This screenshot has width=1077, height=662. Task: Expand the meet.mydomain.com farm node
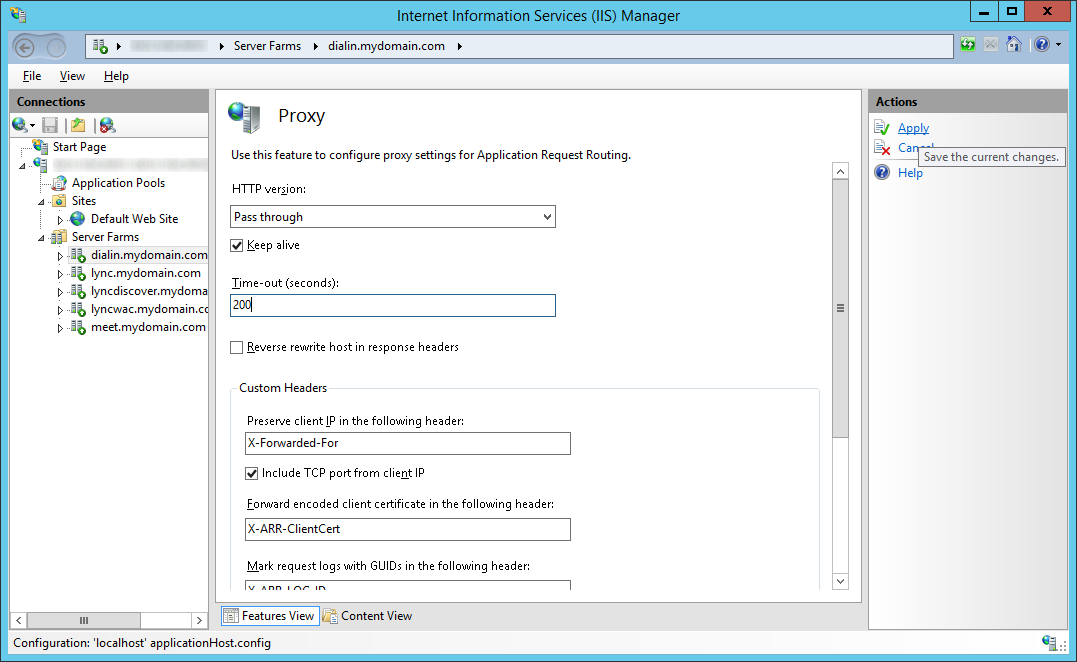(x=60, y=328)
